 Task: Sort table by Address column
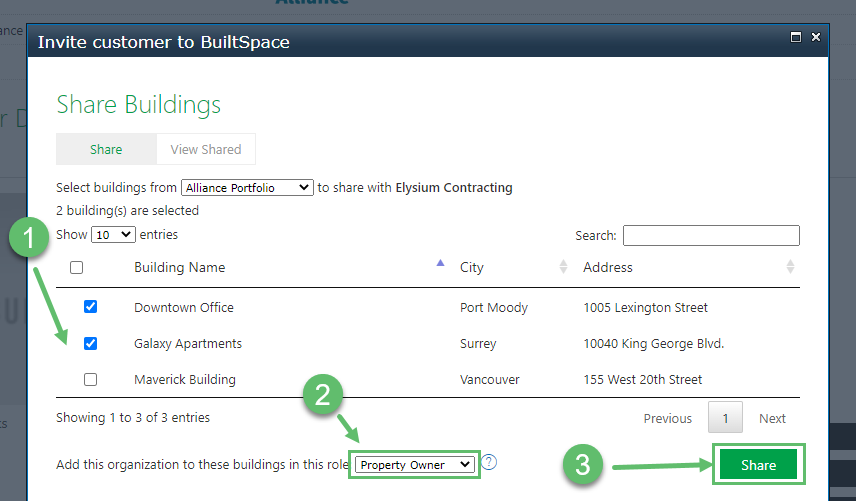pyautogui.click(x=790, y=267)
